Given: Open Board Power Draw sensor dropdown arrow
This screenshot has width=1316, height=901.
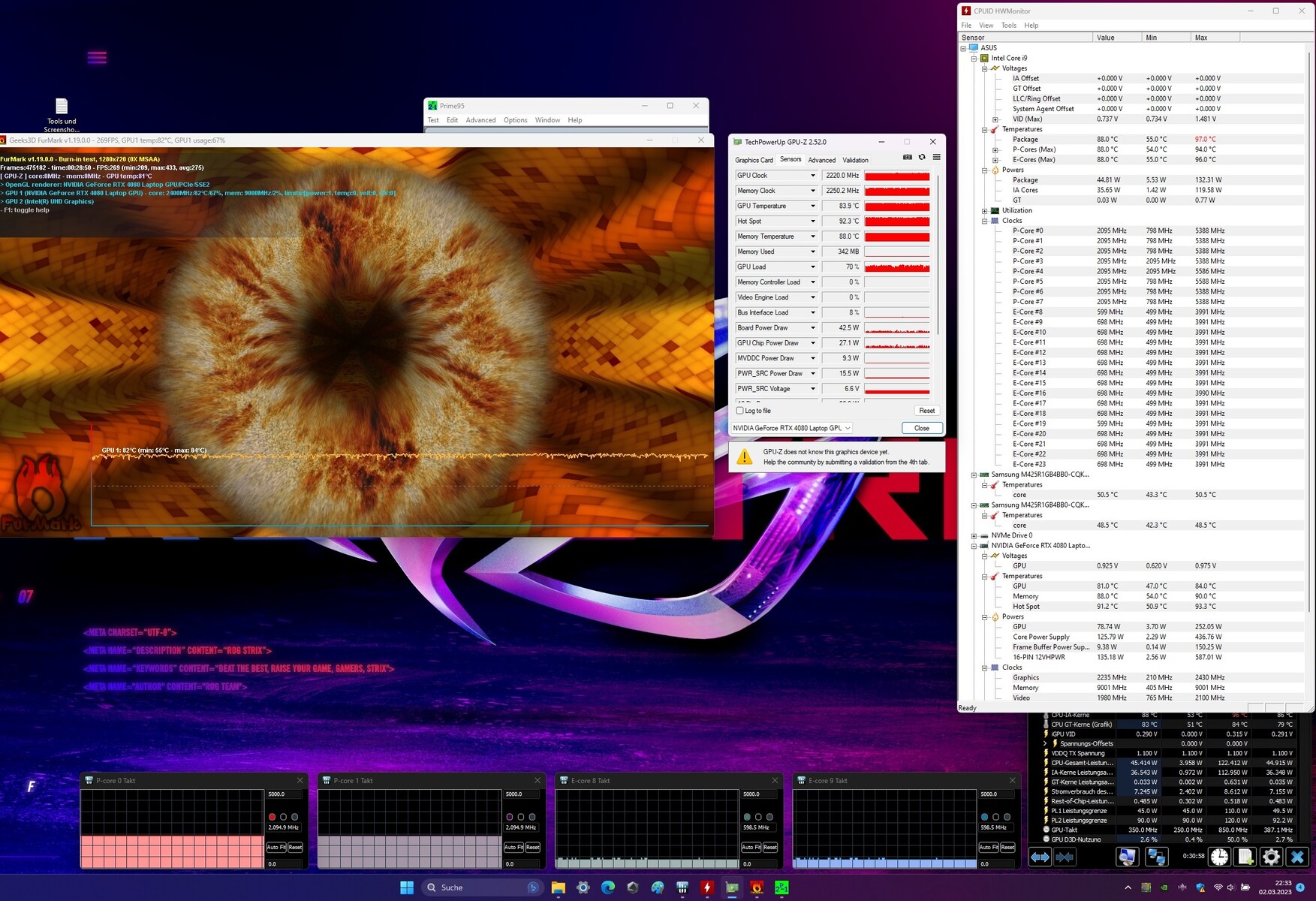Looking at the screenshot, I should point(812,328).
